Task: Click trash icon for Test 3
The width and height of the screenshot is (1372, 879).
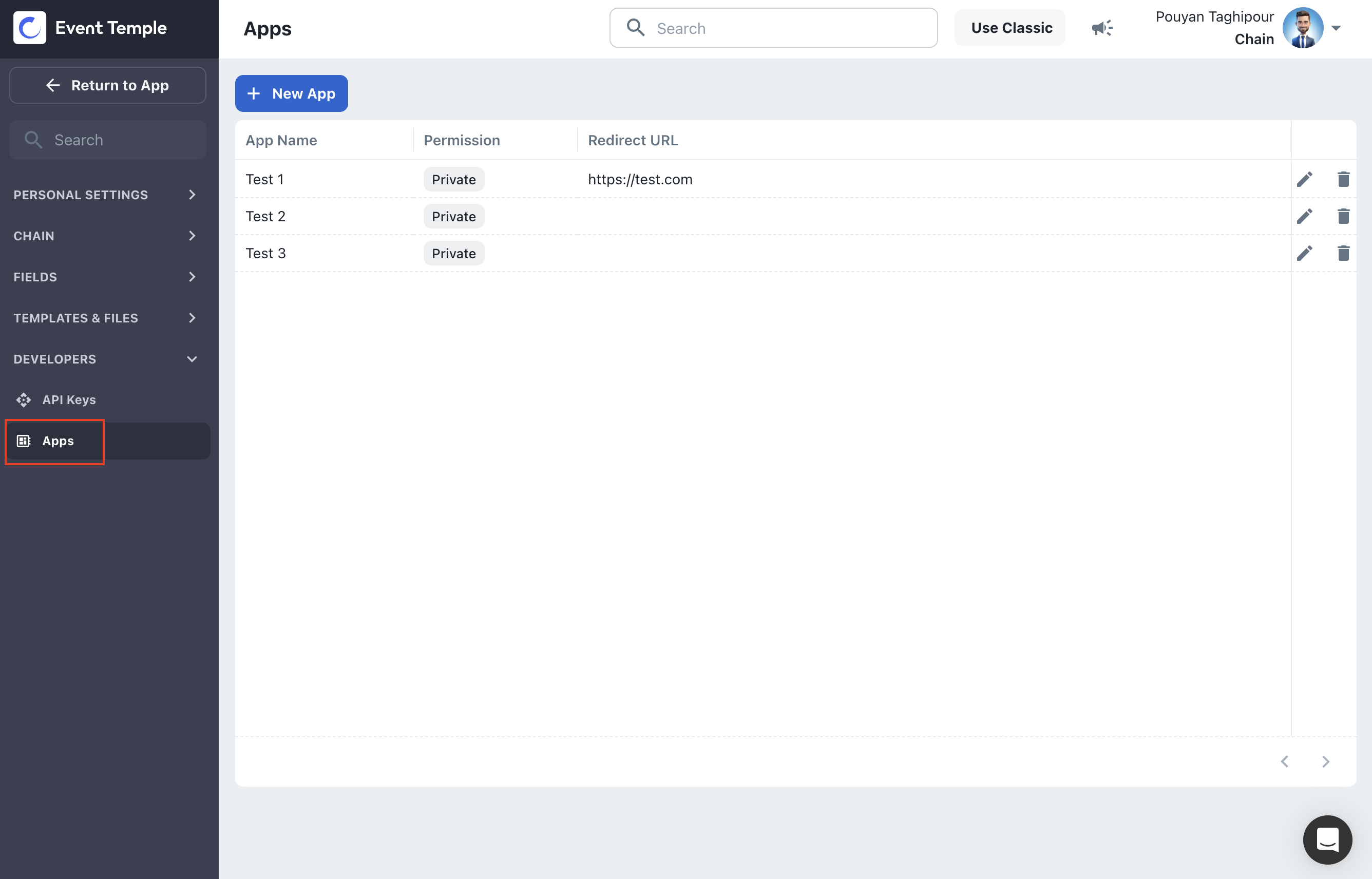Action: pyautogui.click(x=1343, y=254)
